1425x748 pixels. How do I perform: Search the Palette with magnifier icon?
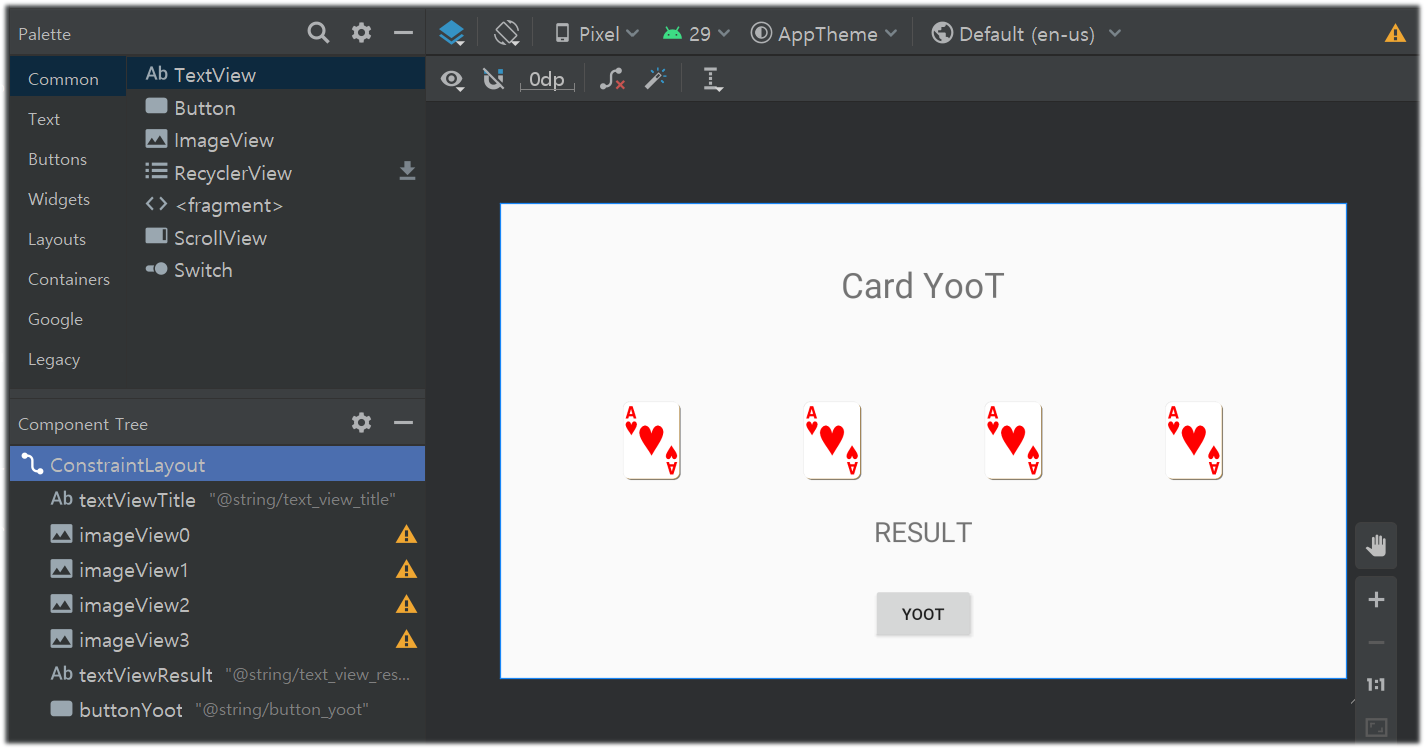(318, 33)
